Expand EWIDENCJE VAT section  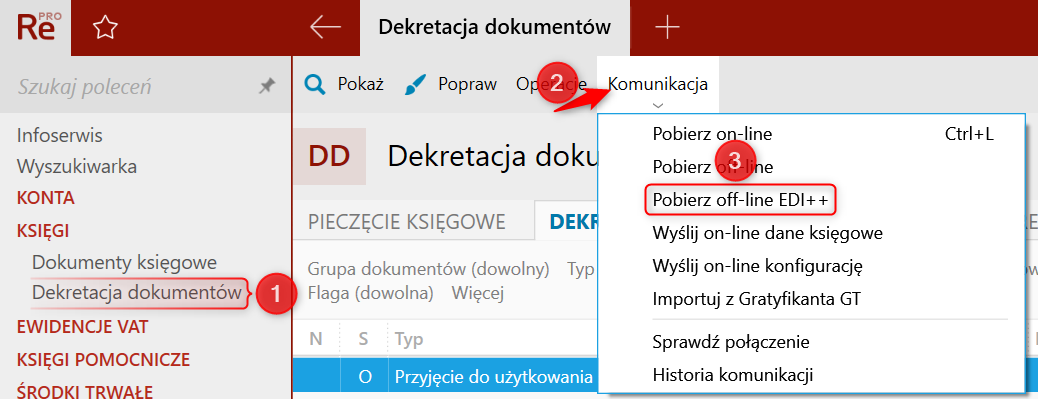pyautogui.click(x=82, y=327)
